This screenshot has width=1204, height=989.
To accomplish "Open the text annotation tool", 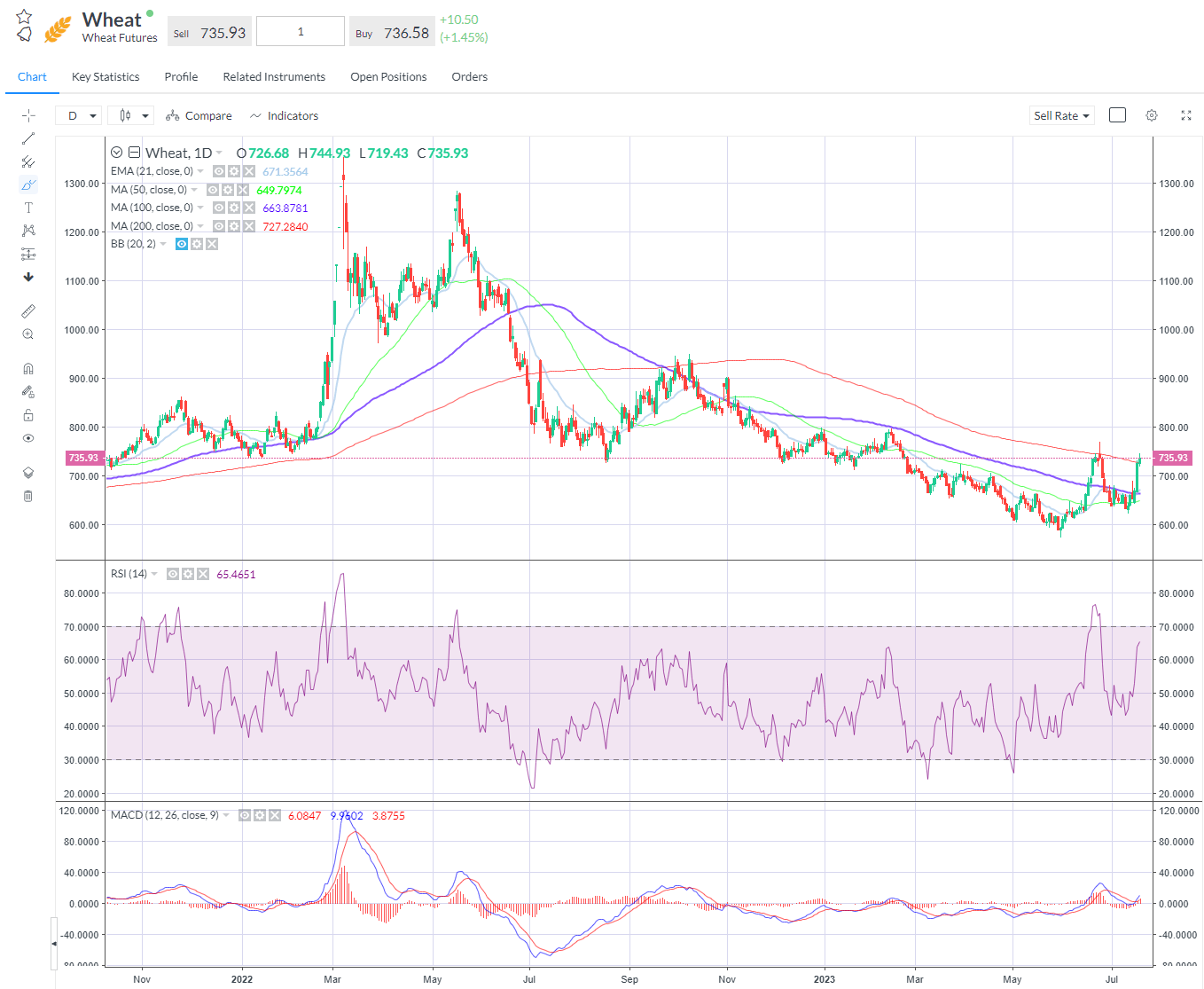I will (x=27, y=207).
